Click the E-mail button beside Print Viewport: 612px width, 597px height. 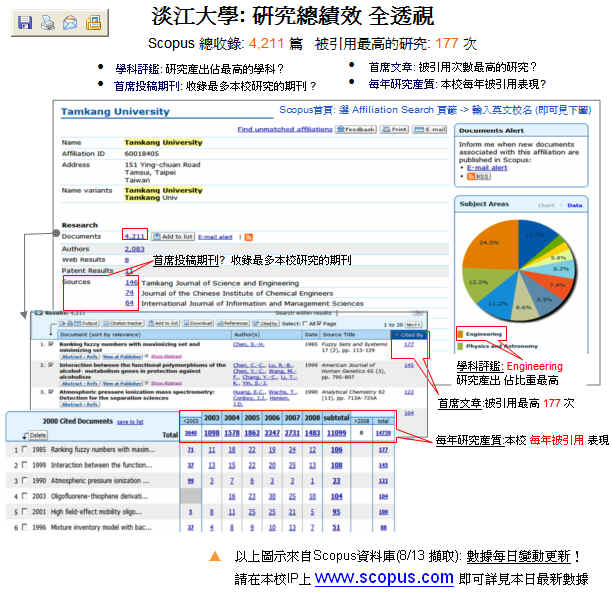pos(430,129)
